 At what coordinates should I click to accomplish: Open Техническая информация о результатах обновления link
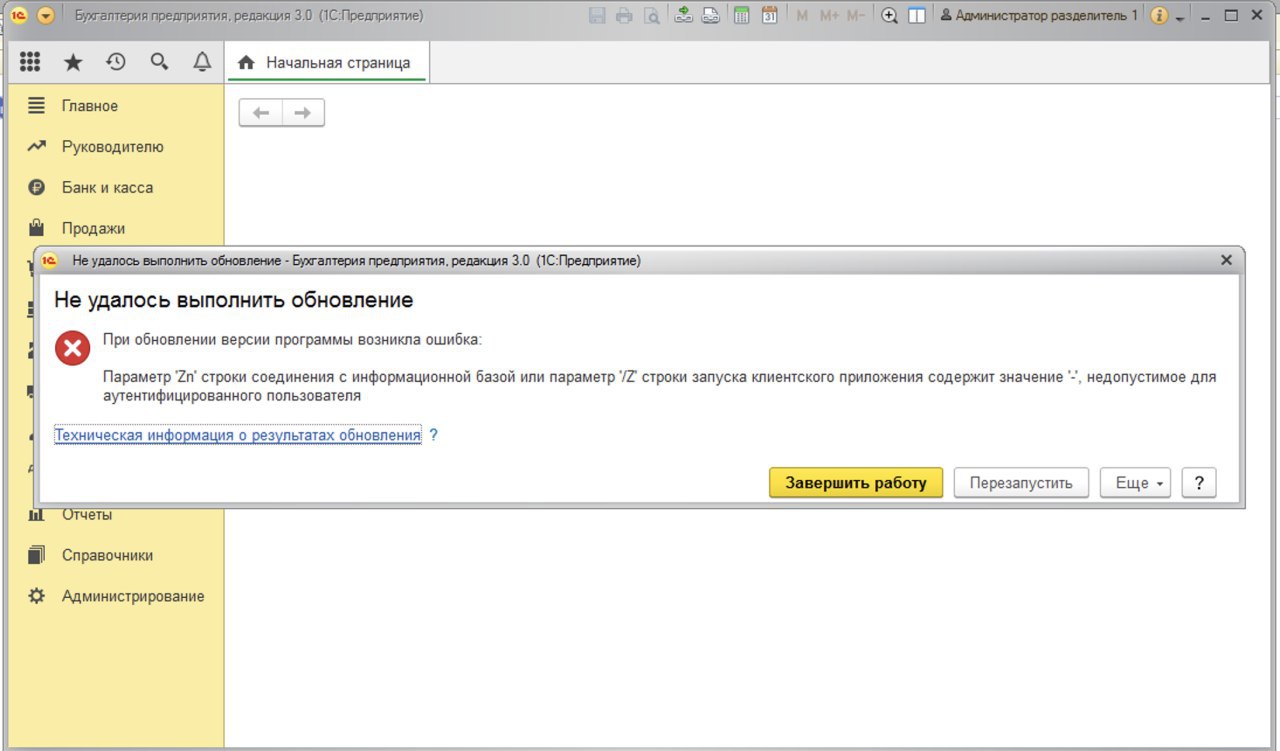point(238,436)
